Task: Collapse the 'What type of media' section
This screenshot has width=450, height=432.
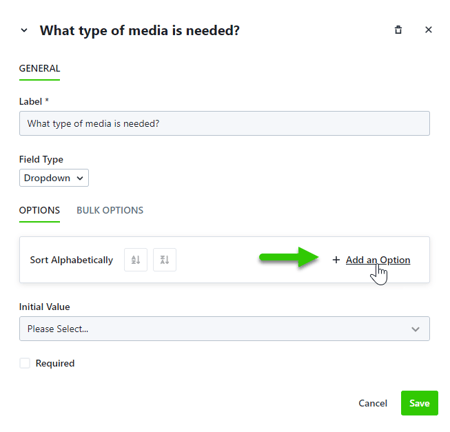Action: 24,30
